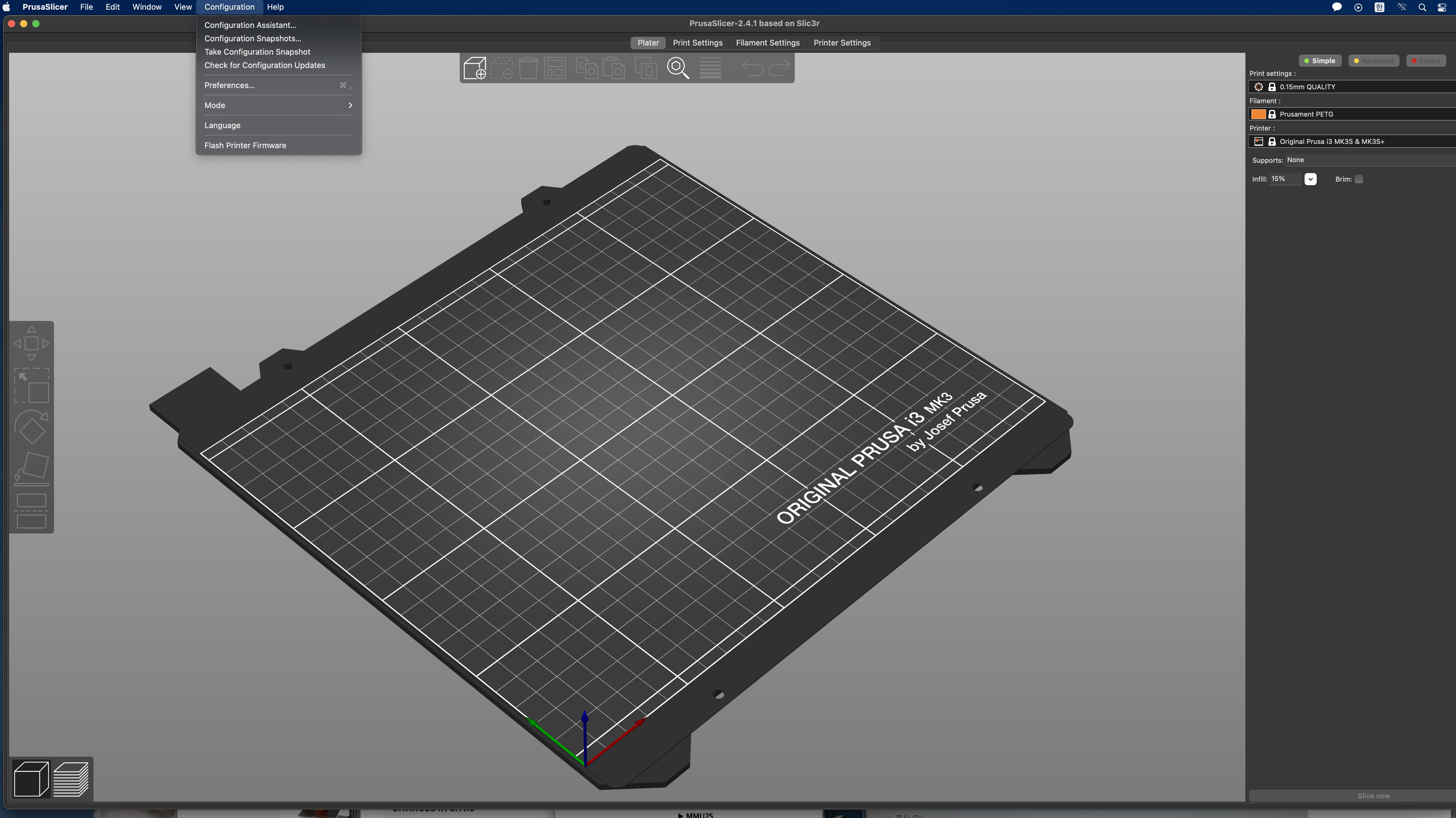Open the Infill percentage dropdown arrow

tap(1310, 179)
